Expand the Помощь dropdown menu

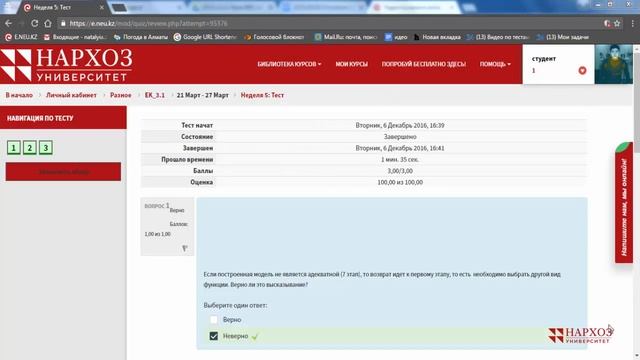pos(495,64)
